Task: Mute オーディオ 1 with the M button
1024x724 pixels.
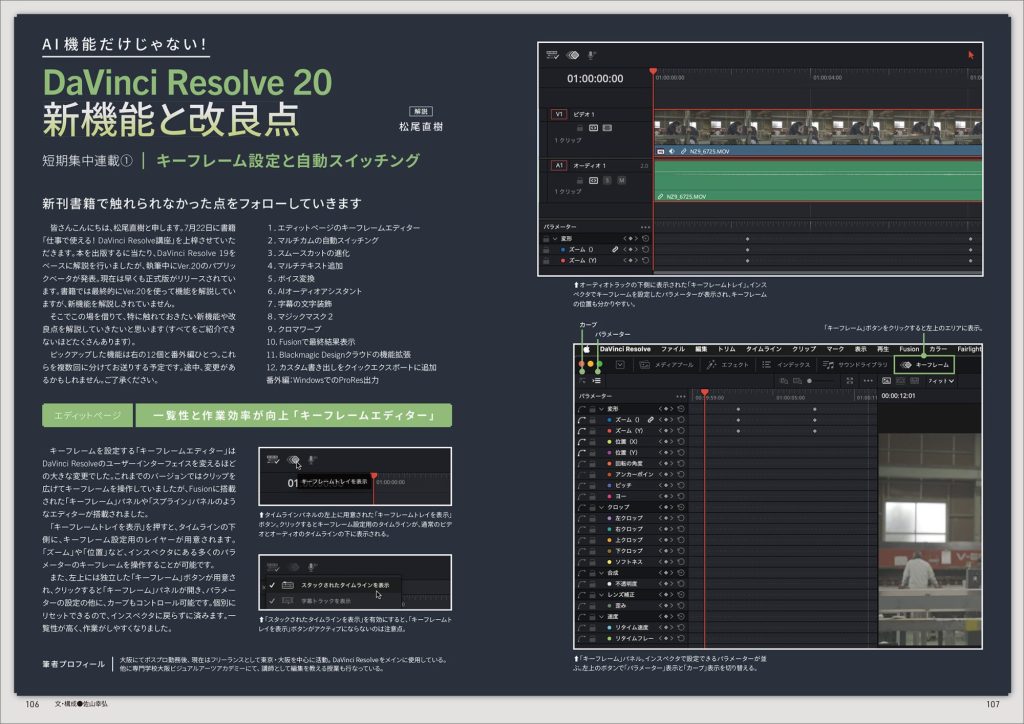Action: click(x=621, y=180)
